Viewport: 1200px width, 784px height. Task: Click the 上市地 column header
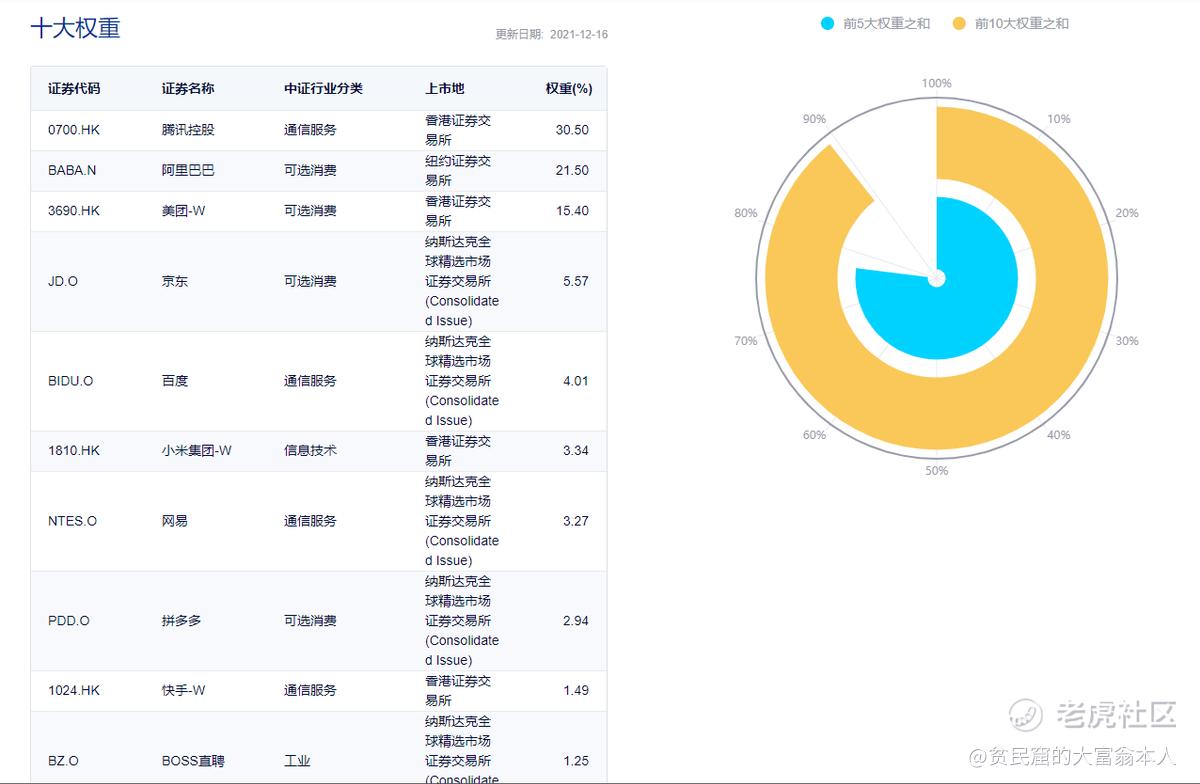[x=445, y=89]
